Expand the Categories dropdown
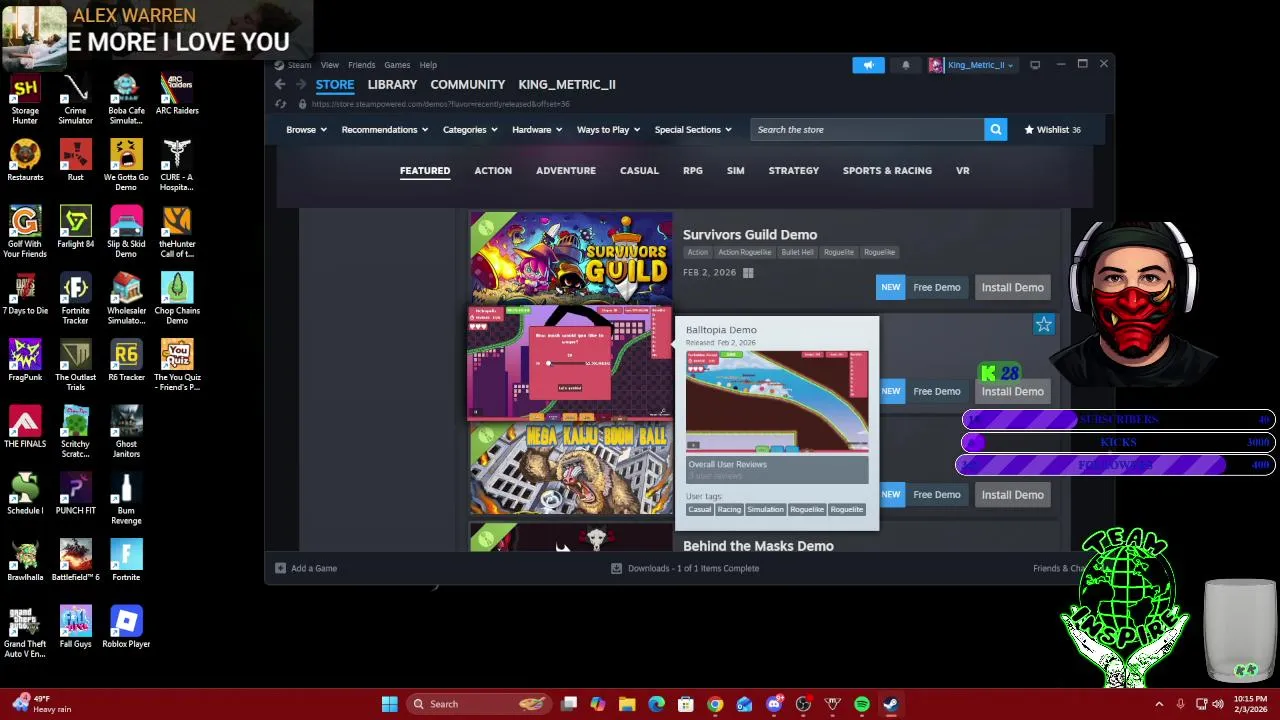This screenshot has width=1280, height=720. [x=470, y=130]
